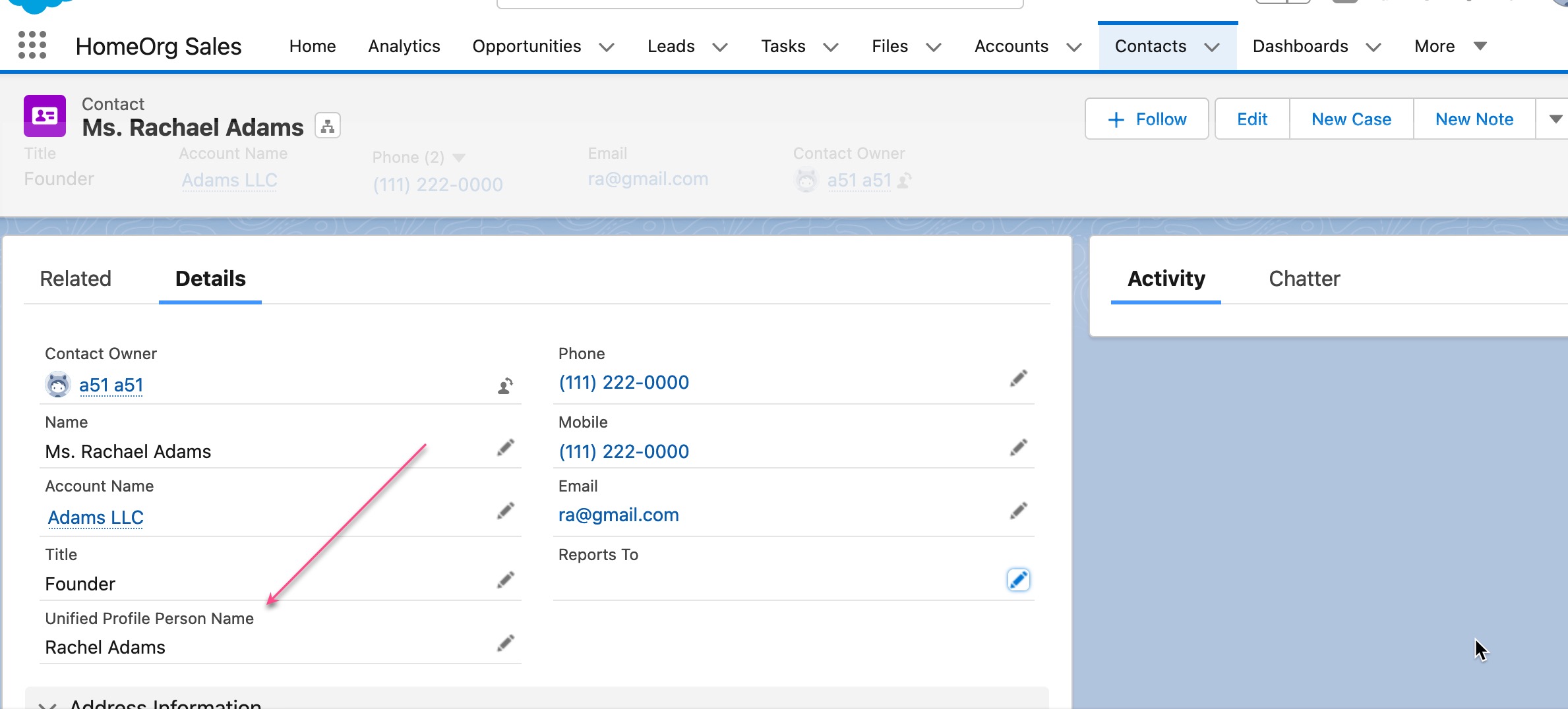
Task: Click owner avatar in Details section
Action: (58, 384)
